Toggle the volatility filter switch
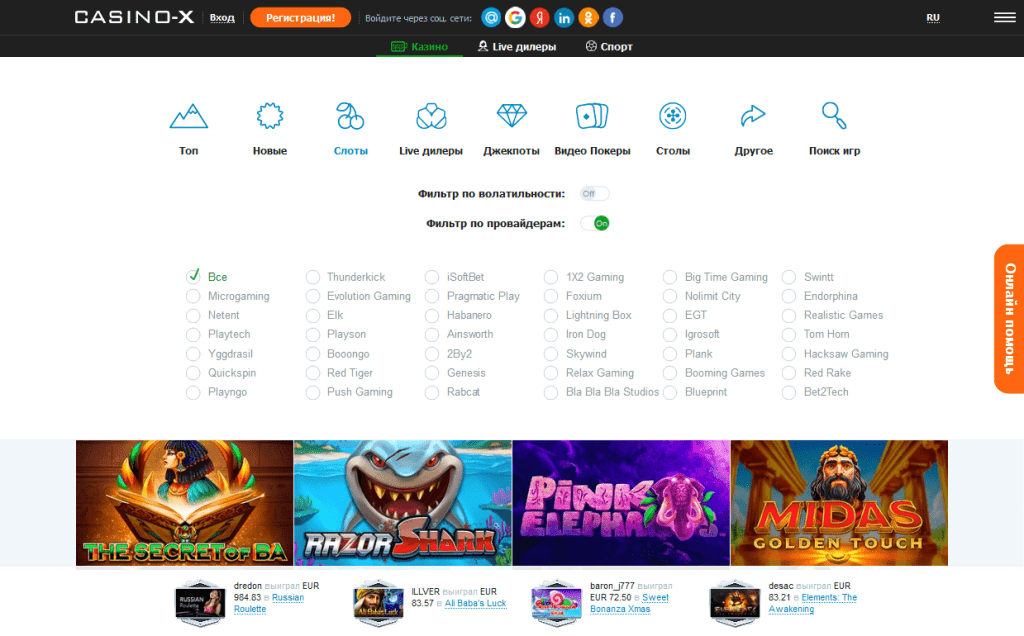 pos(594,194)
